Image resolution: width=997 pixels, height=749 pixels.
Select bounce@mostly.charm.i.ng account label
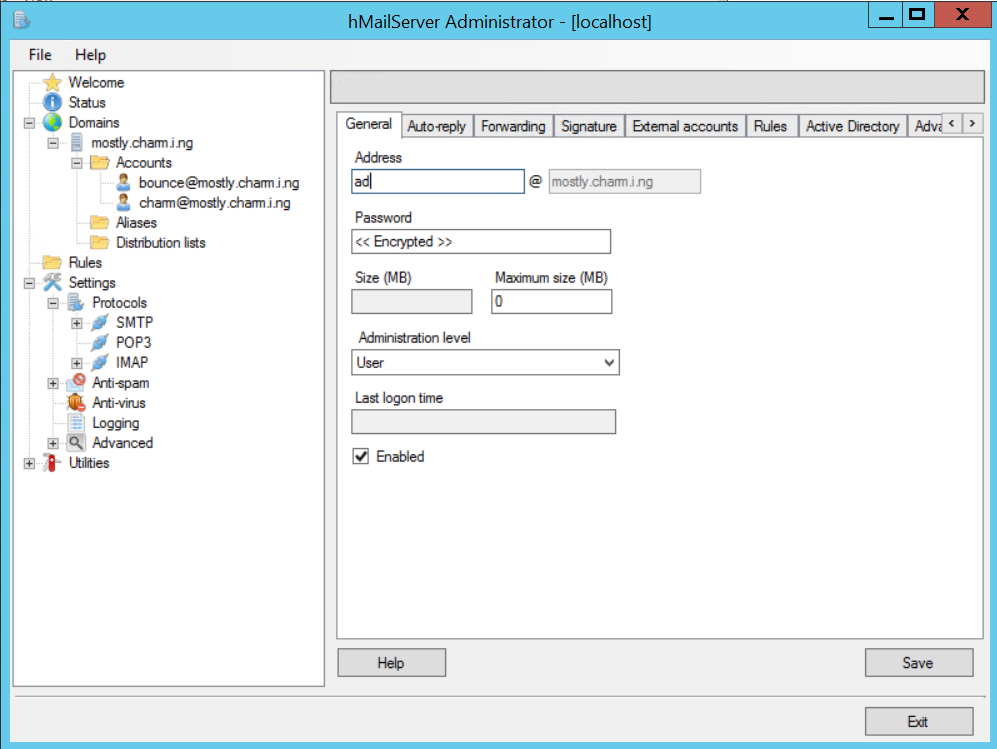tap(219, 182)
